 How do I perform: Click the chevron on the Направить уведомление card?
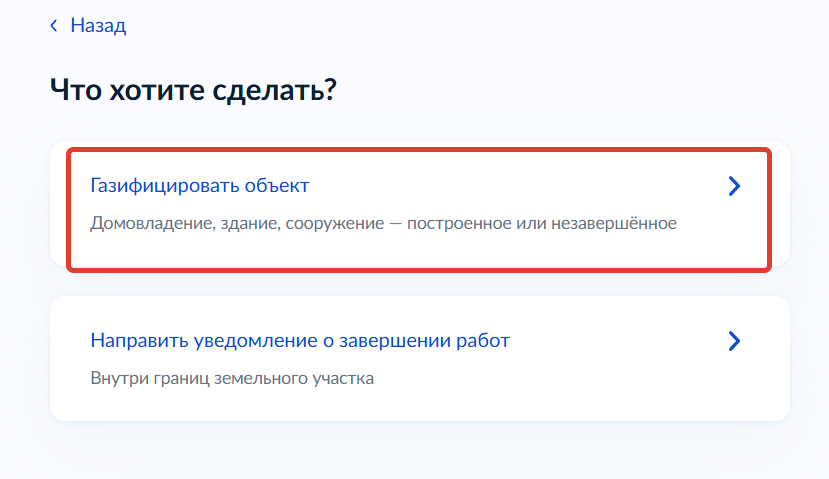click(x=734, y=341)
